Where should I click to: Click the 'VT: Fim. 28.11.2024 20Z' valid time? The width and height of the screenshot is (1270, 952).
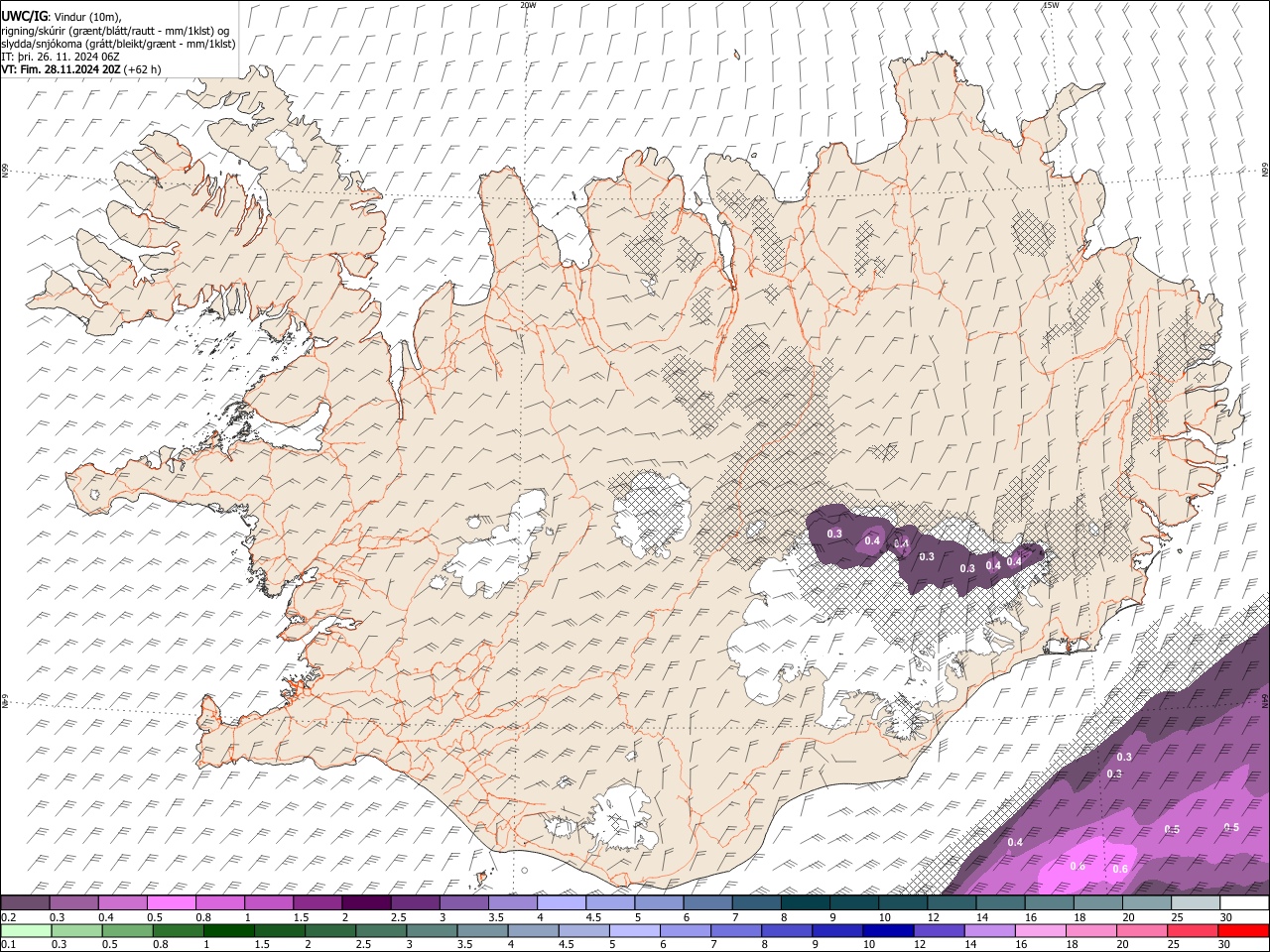[61, 69]
